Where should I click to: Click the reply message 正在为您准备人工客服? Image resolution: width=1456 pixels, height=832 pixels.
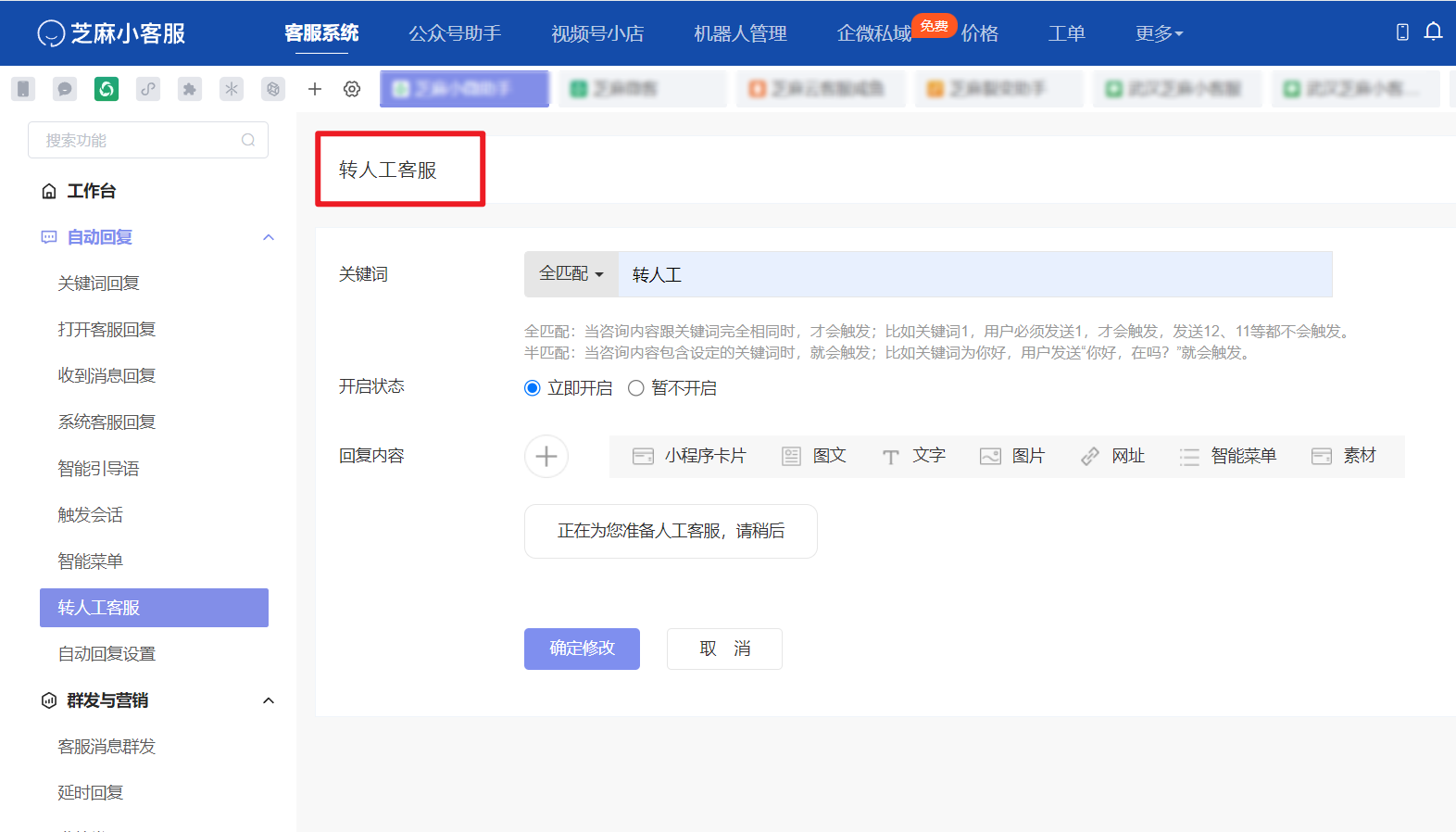point(671,531)
